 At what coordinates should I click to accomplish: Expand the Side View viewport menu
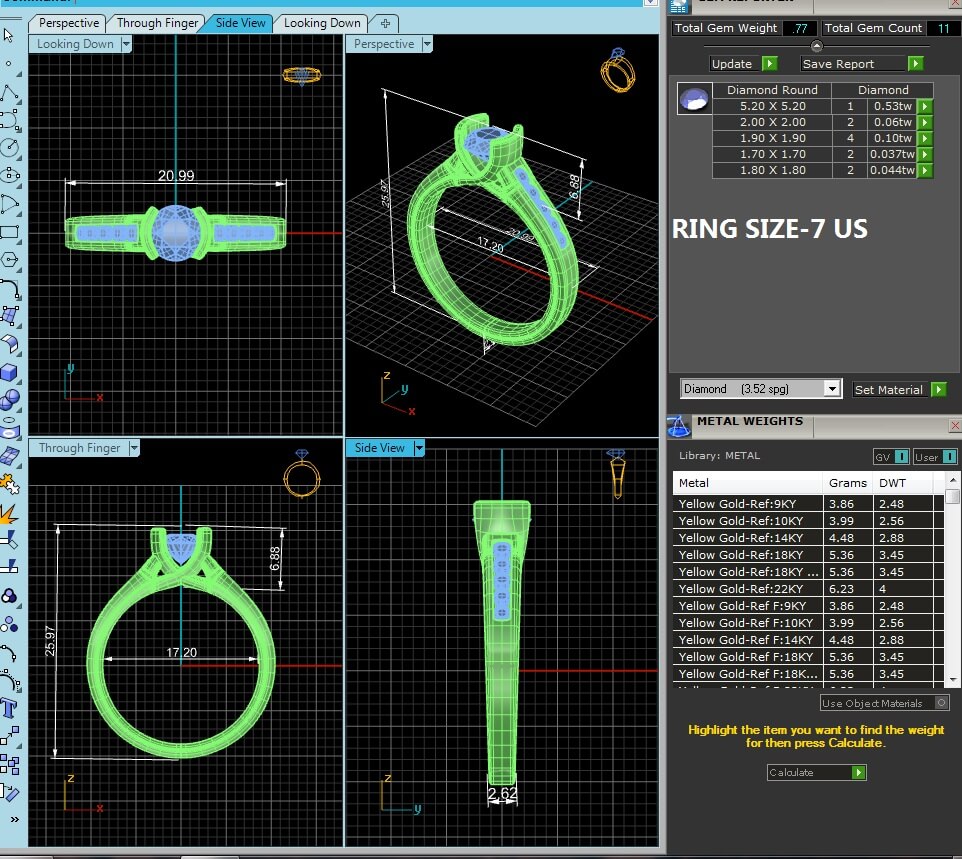click(x=419, y=448)
